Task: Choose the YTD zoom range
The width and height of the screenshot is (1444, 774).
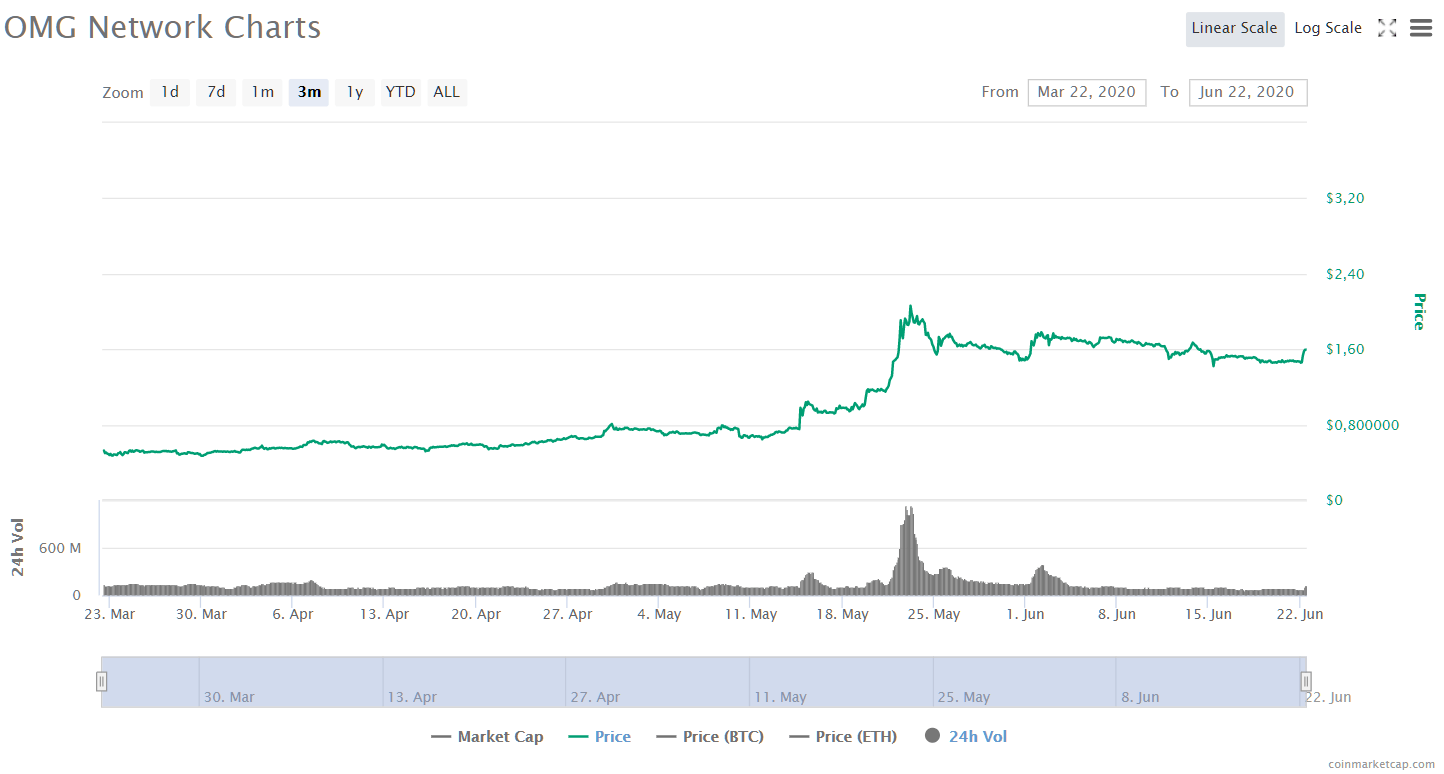Action: 401,92
